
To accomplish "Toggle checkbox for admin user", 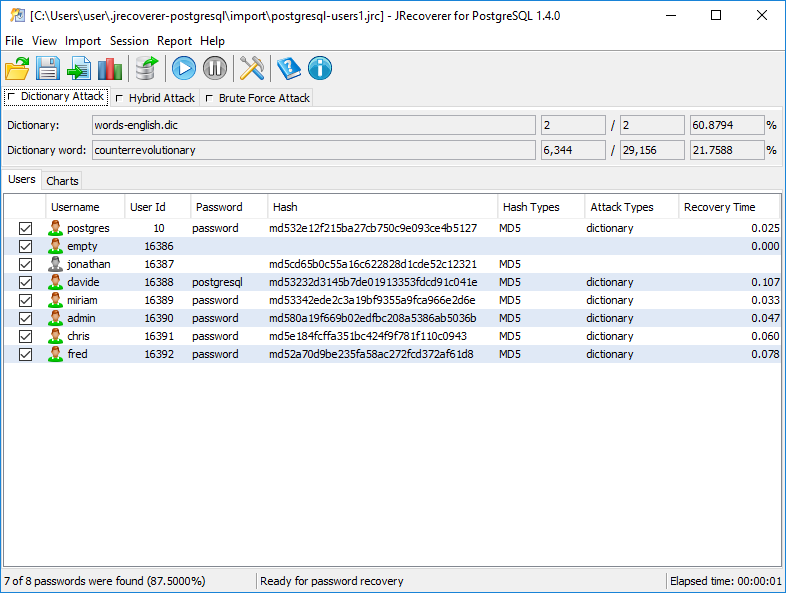I will pos(26,319).
